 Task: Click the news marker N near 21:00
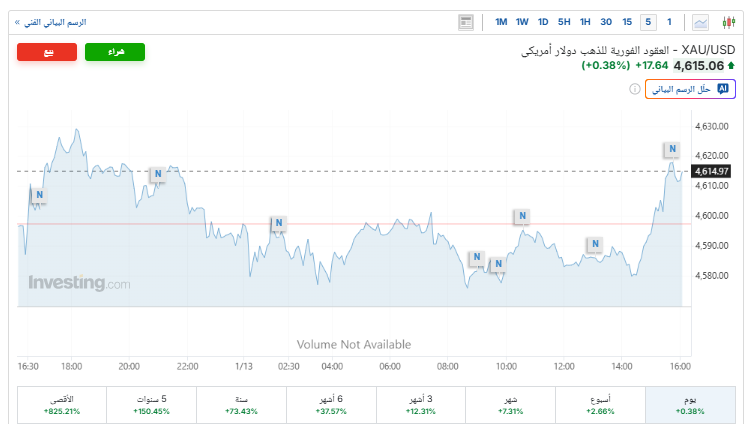click(157, 174)
